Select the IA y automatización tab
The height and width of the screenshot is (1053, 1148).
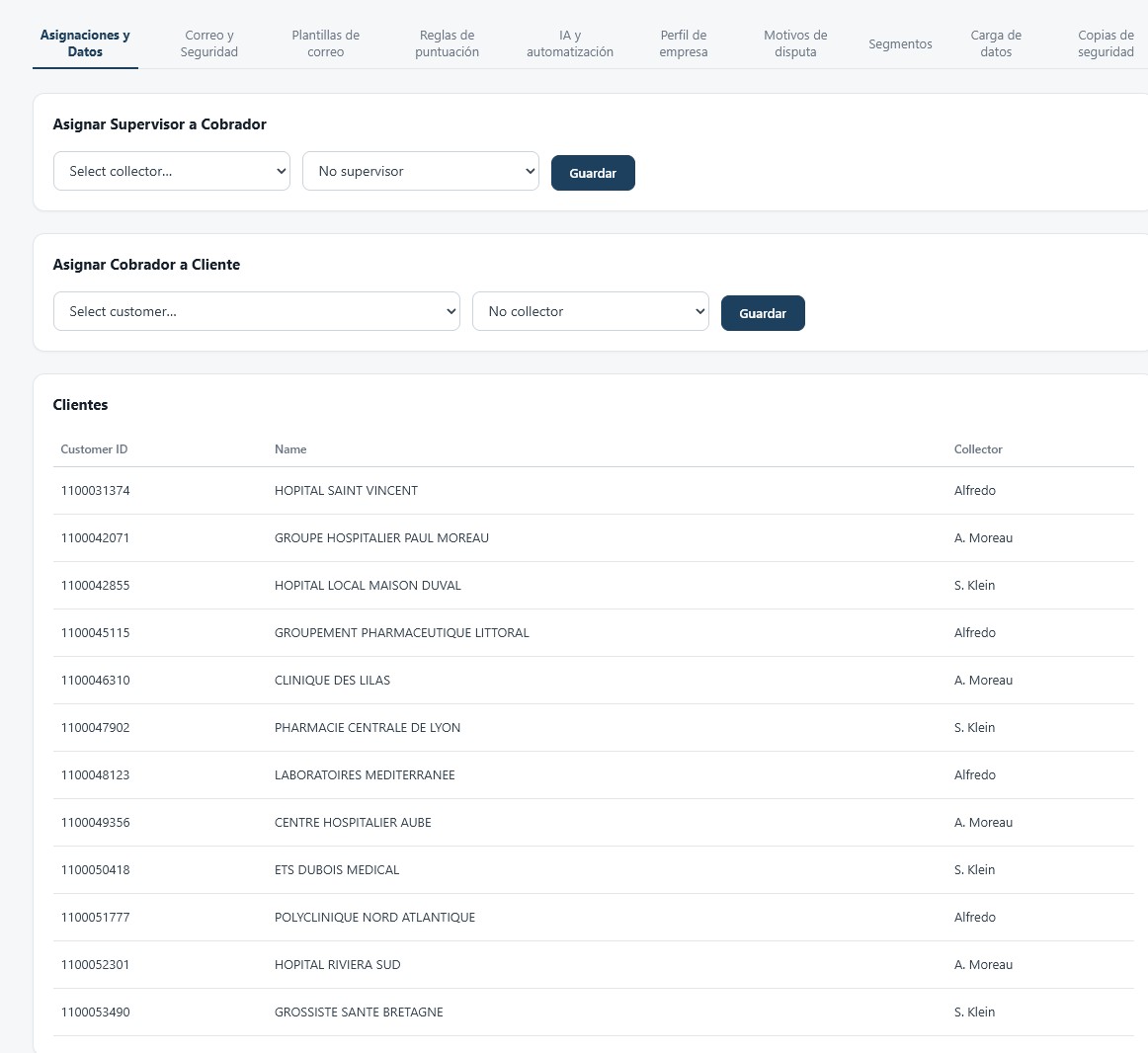coord(570,43)
